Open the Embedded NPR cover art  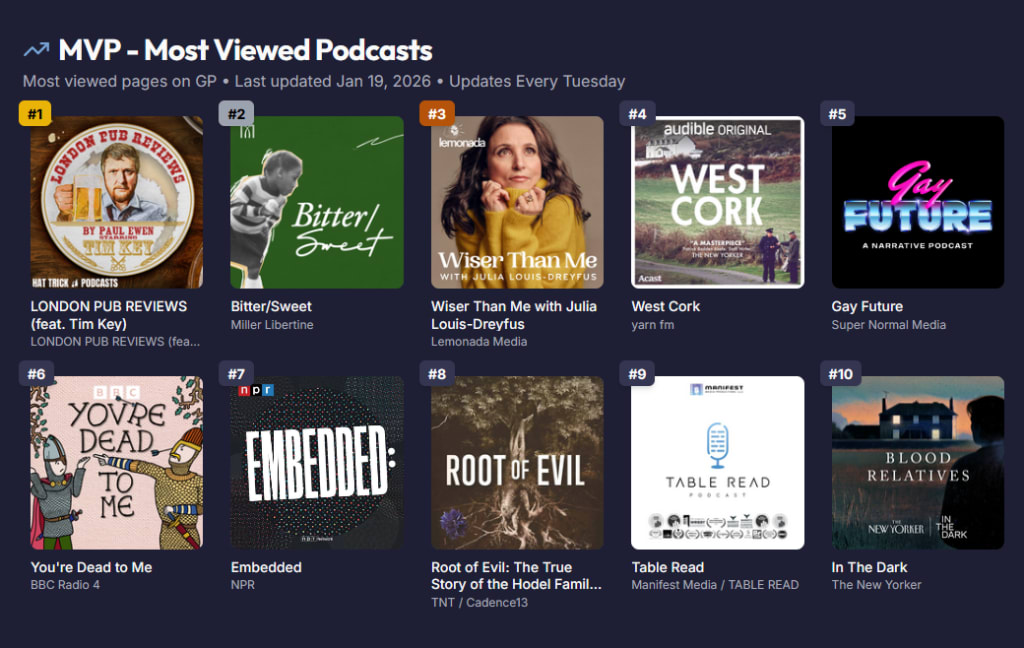click(317, 462)
